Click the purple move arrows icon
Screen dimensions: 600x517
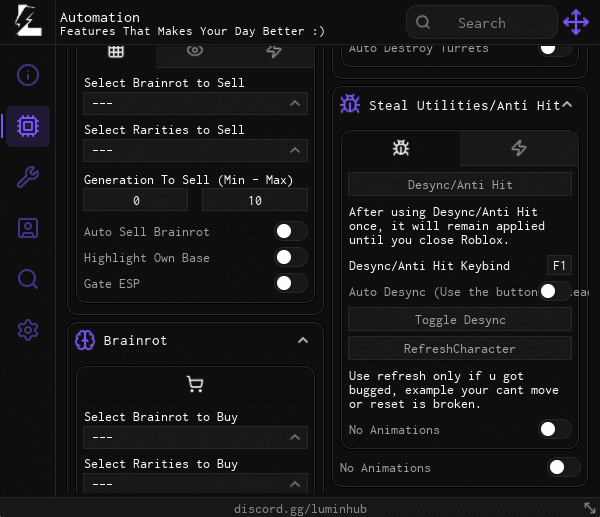click(x=576, y=22)
